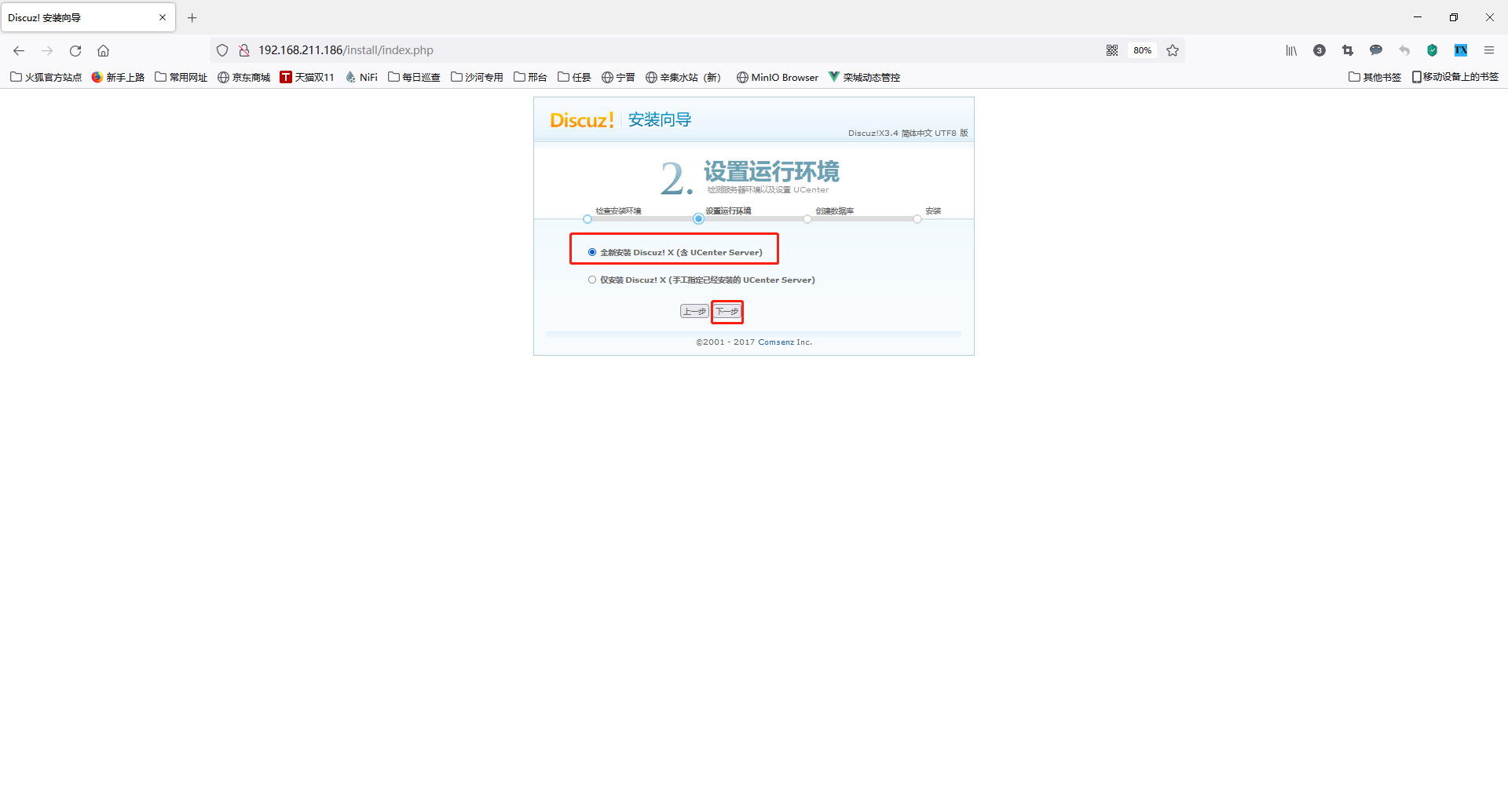Open the 新手上路 bookmark

tap(119, 77)
